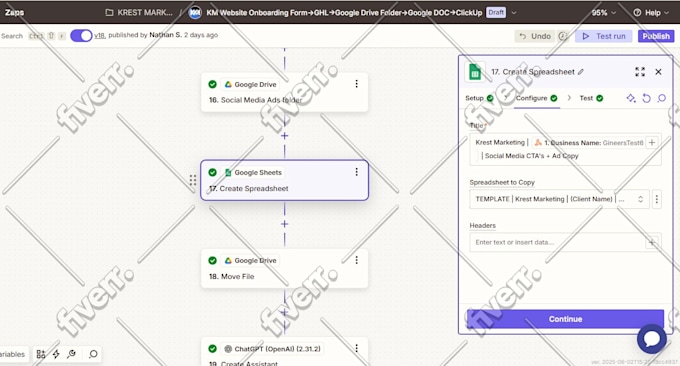Open the Zaps home link
The height and width of the screenshot is (366, 680).
pos(14,12)
